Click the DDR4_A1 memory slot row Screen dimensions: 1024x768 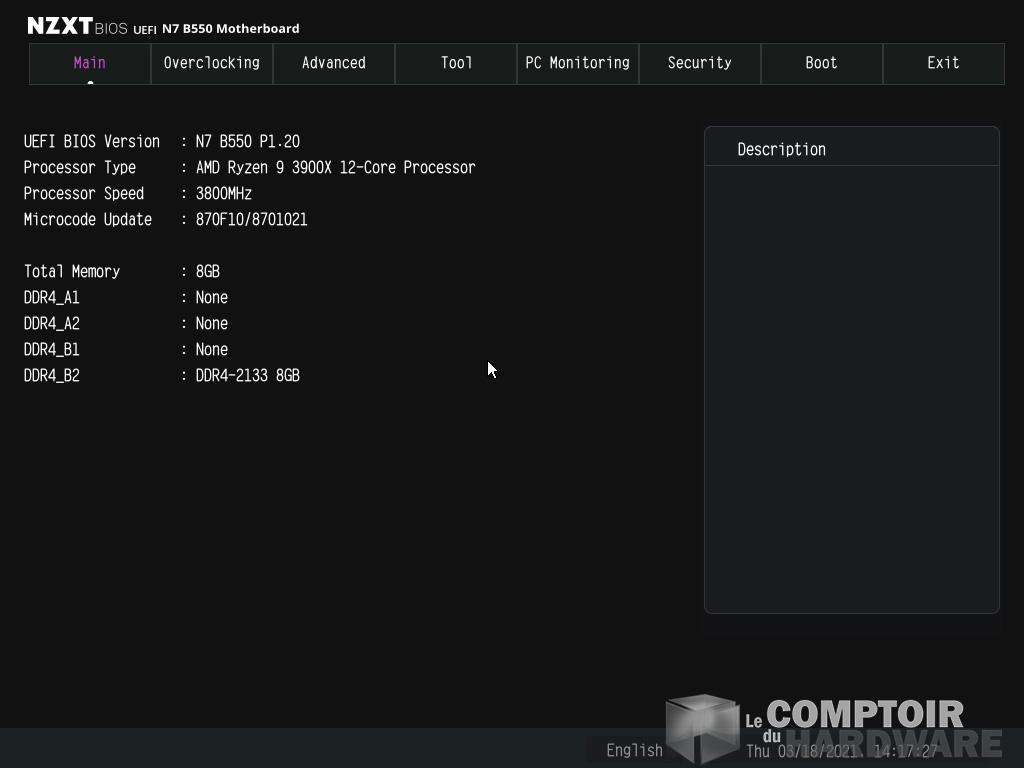(126, 298)
